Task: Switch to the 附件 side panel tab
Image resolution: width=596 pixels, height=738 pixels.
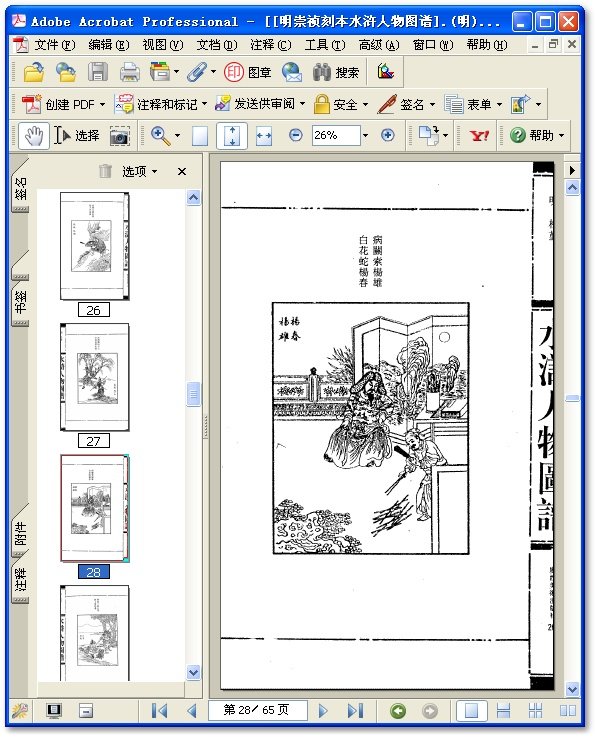Action: pyautogui.click(x=20, y=533)
